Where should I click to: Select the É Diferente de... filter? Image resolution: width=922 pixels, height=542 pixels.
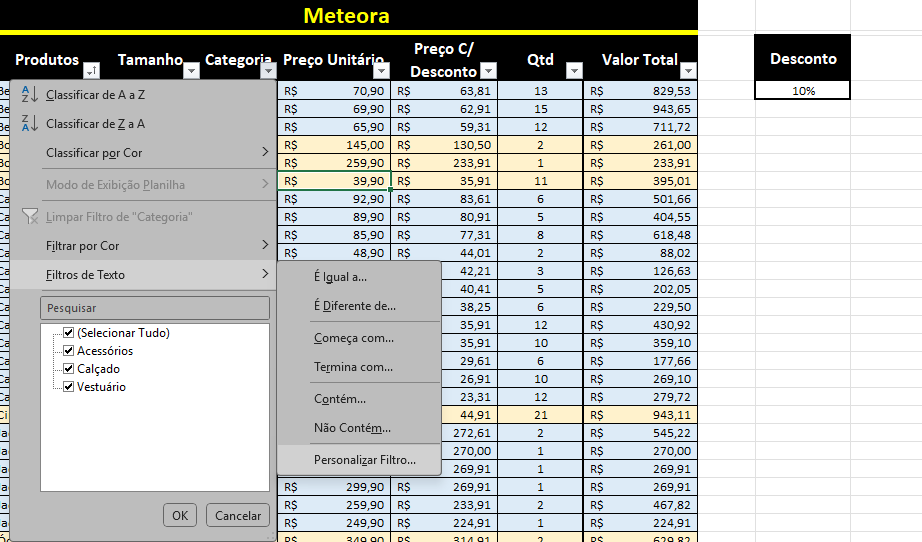click(359, 306)
